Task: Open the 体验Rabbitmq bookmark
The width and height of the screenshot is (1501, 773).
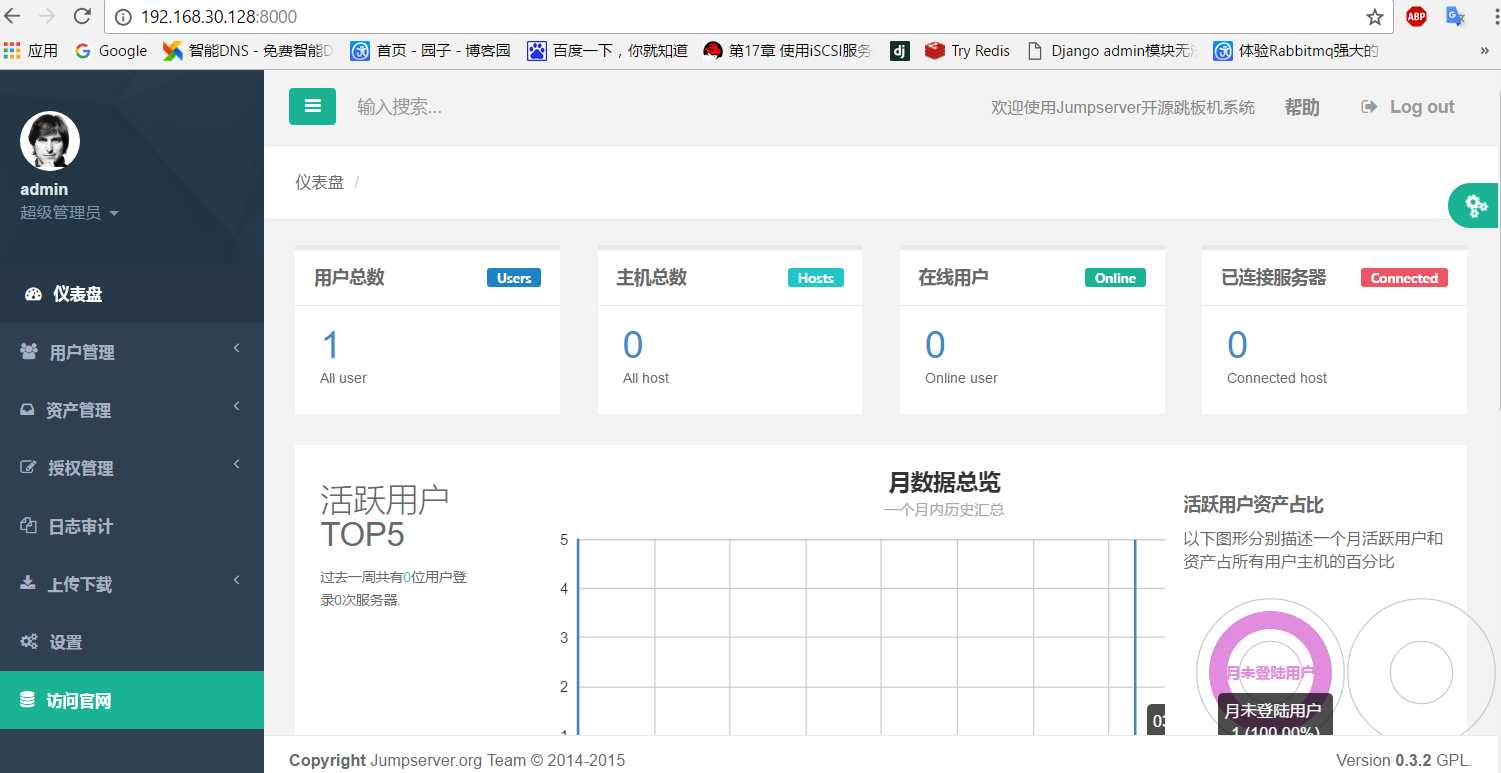Action: [x=1296, y=50]
